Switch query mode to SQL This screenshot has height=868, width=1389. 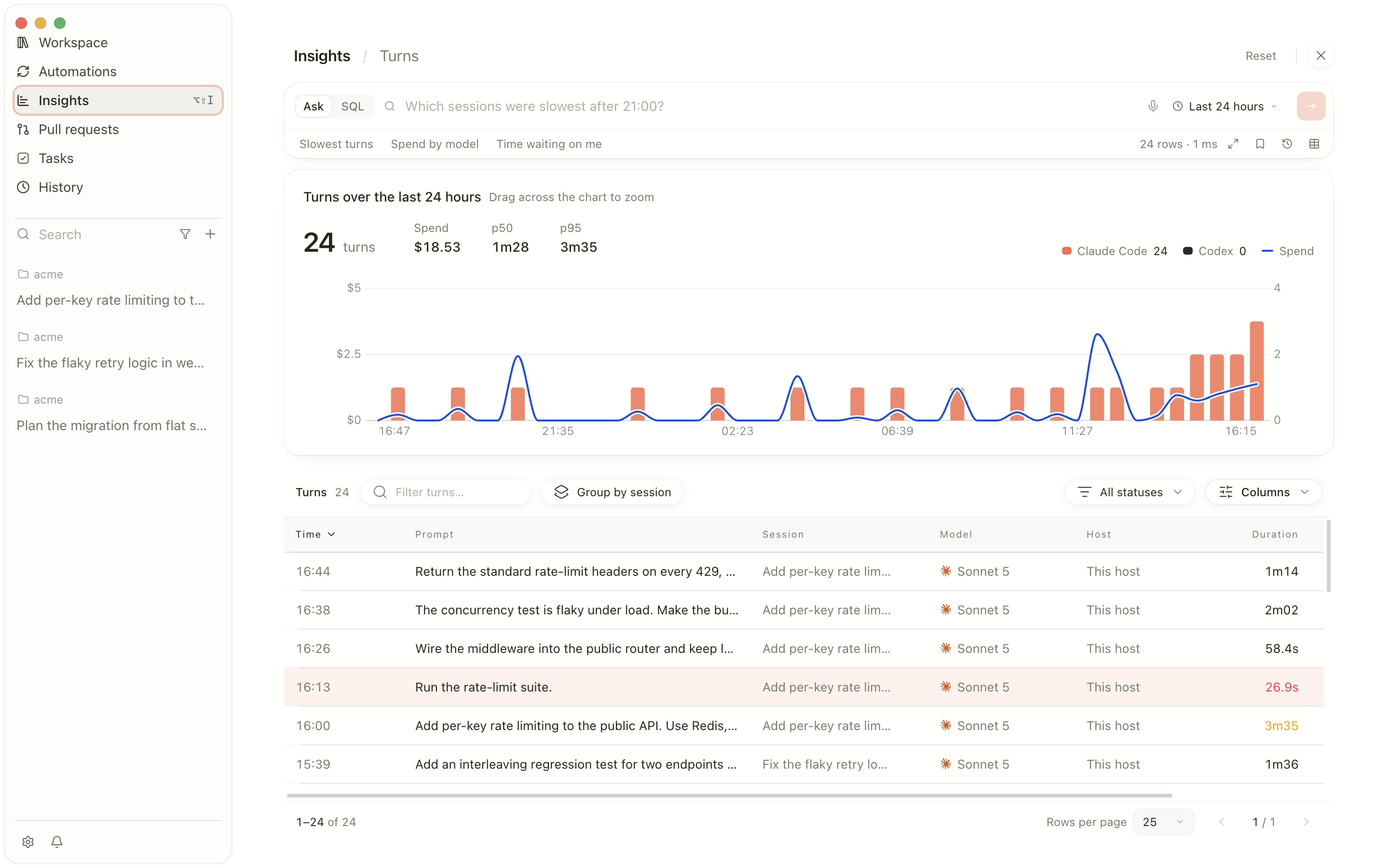pyautogui.click(x=353, y=106)
